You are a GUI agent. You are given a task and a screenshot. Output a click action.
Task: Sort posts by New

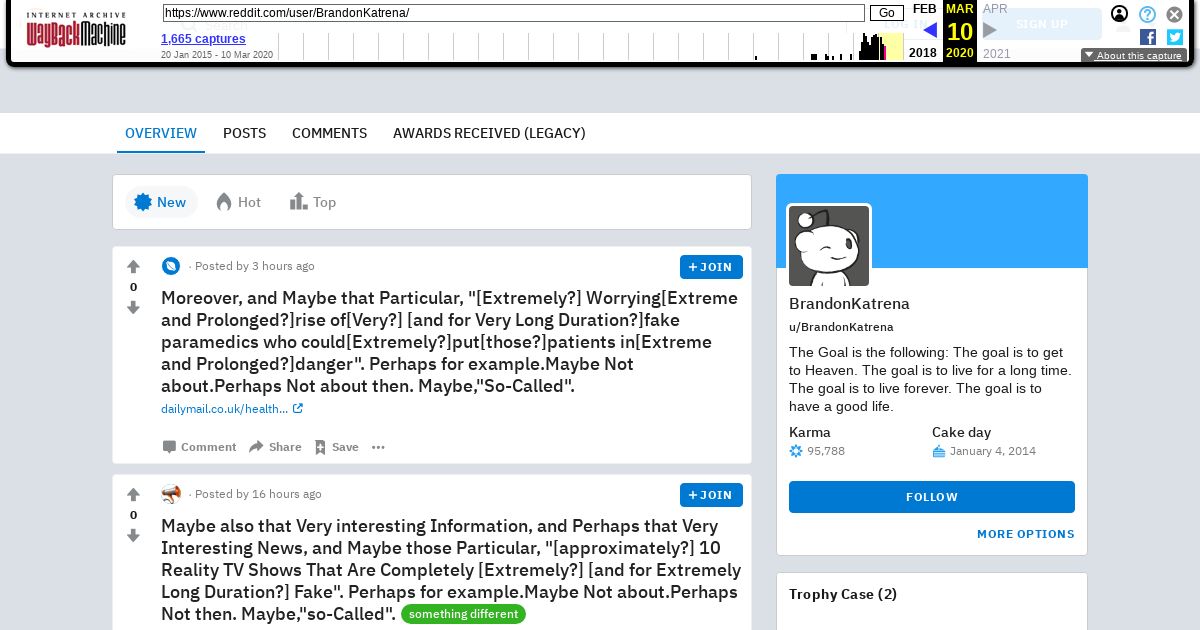[161, 202]
